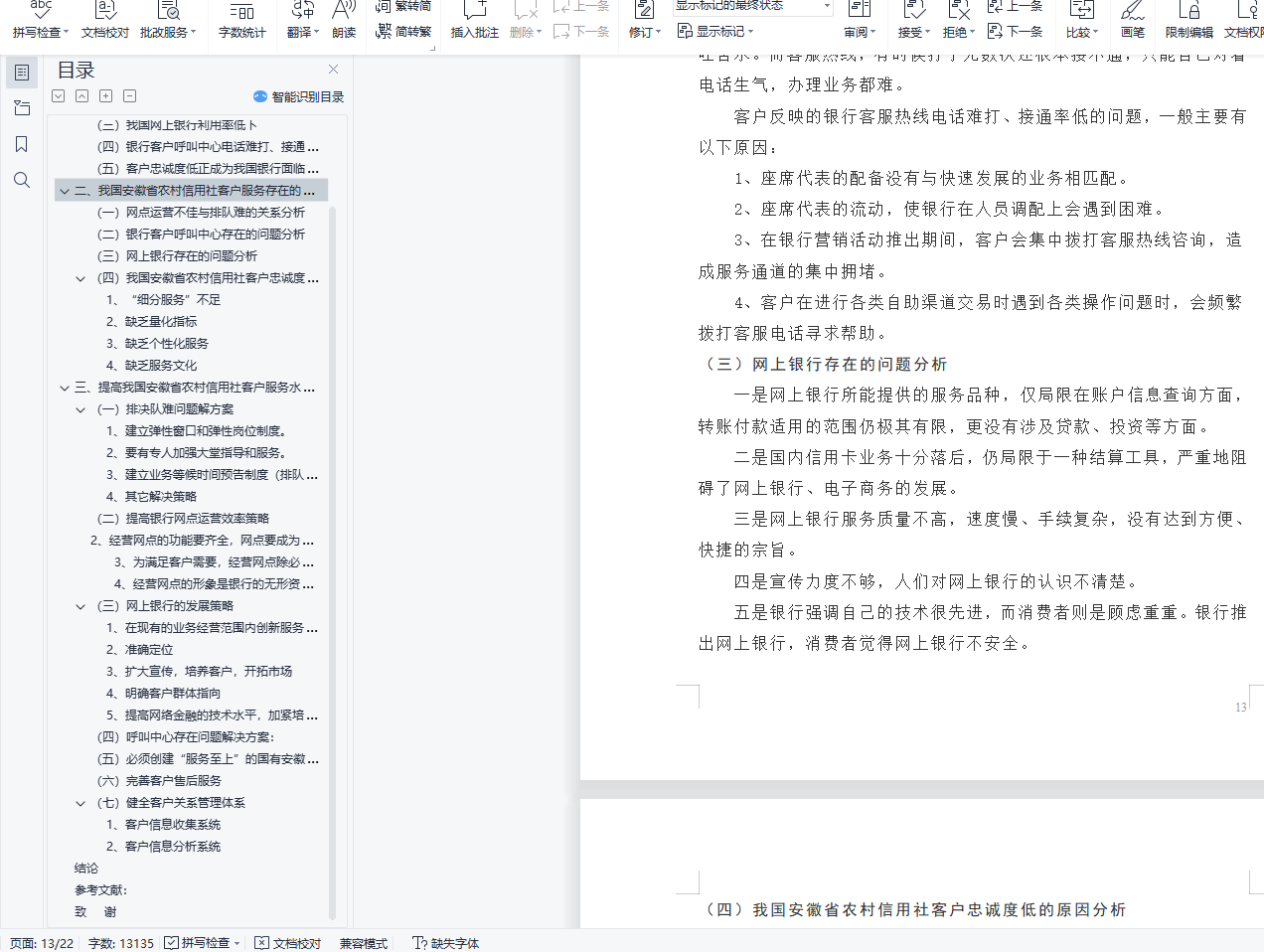Viewport: 1264px width, 952px height.
Task: Convert text using 繁转简
Action: tap(403, 6)
